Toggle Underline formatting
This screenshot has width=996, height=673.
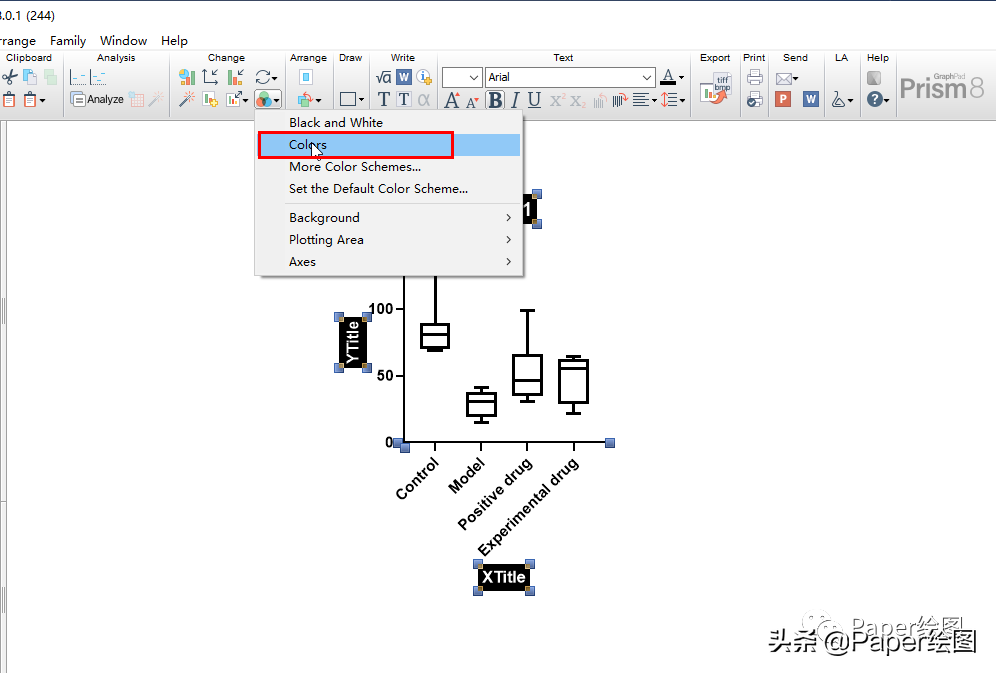pos(534,100)
